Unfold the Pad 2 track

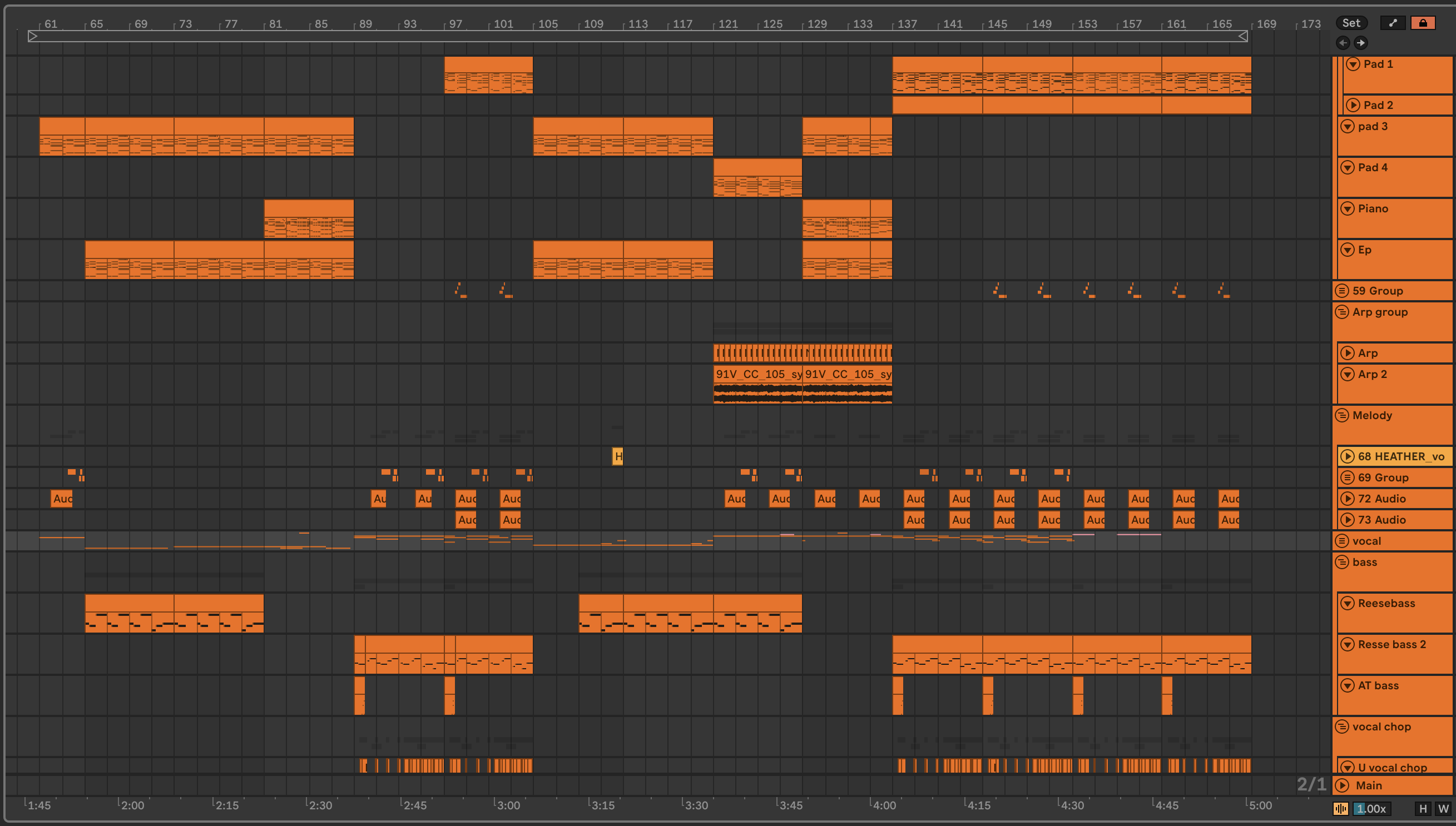pyautogui.click(x=1353, y=105)
